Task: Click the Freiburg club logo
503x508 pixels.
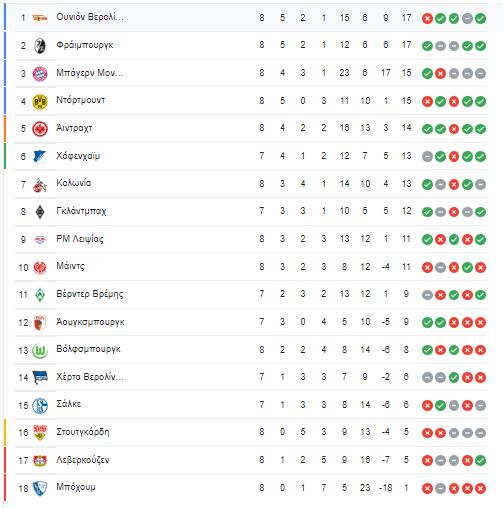Action: (x=40, y=46)
